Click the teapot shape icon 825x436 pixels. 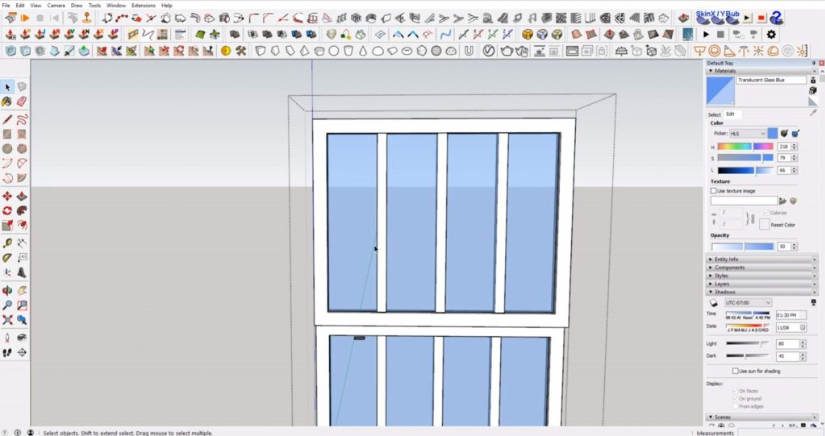coord(506,51)
